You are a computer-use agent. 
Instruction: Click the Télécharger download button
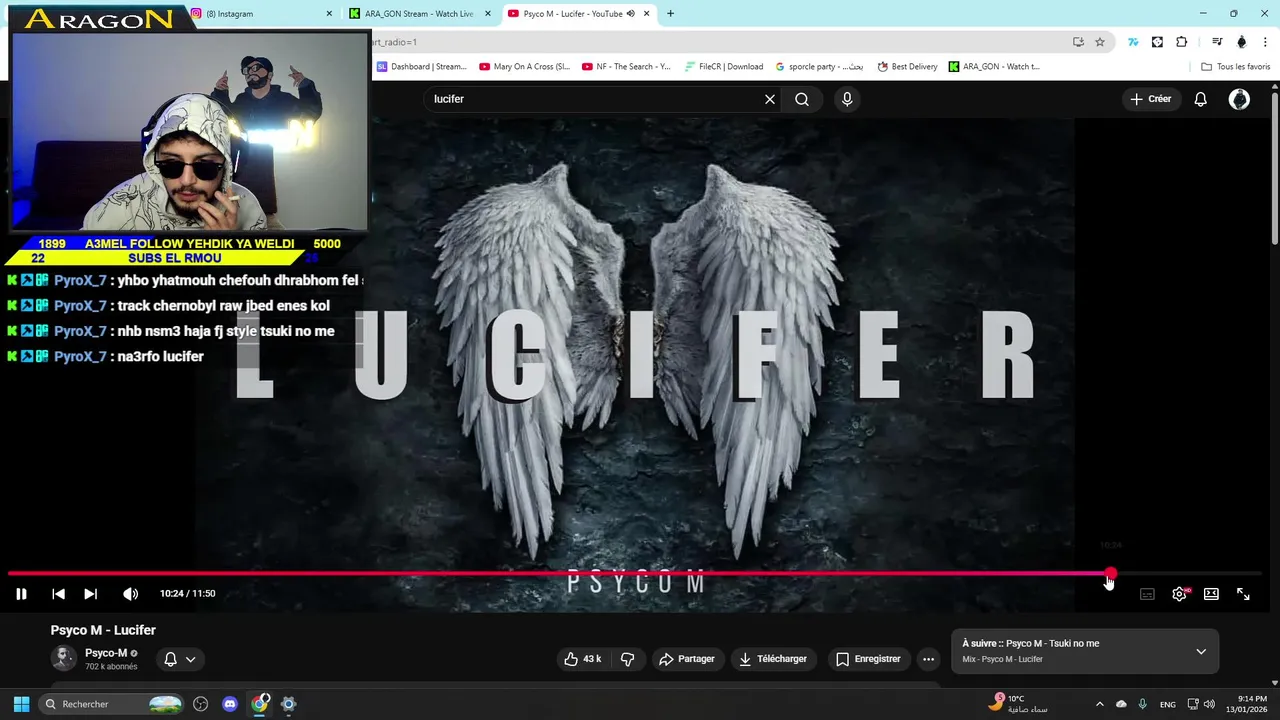773,659
